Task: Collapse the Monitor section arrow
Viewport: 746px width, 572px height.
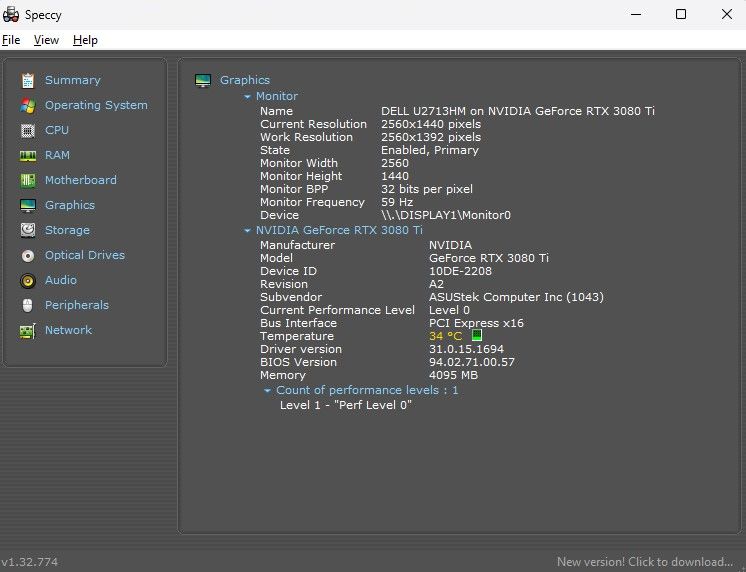Action: [x=247, y=97]
